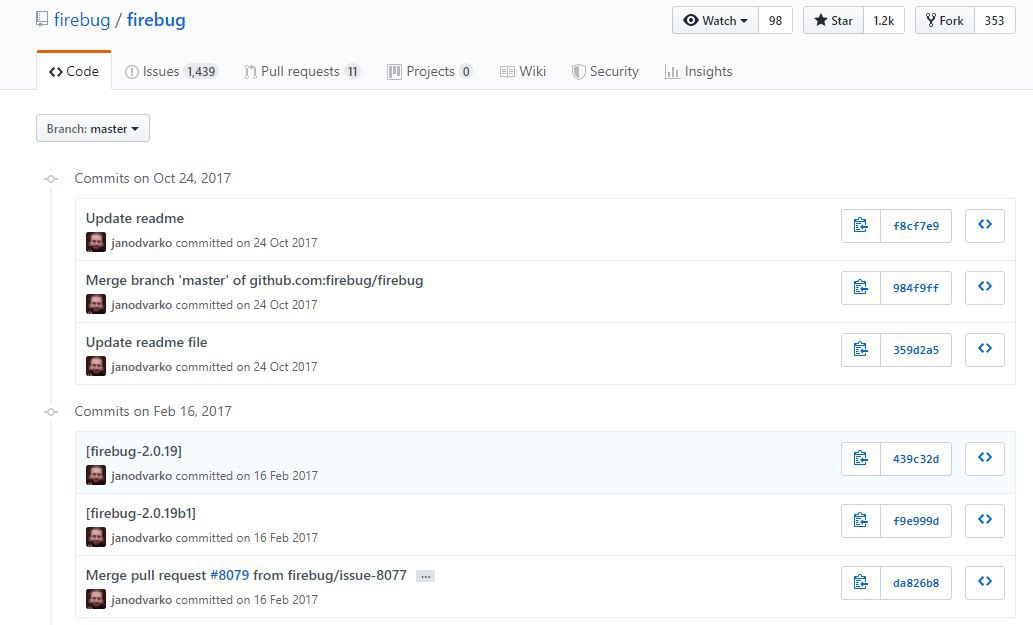
Task: View the 1.2k stargazers count
Action: coord(884,20)
